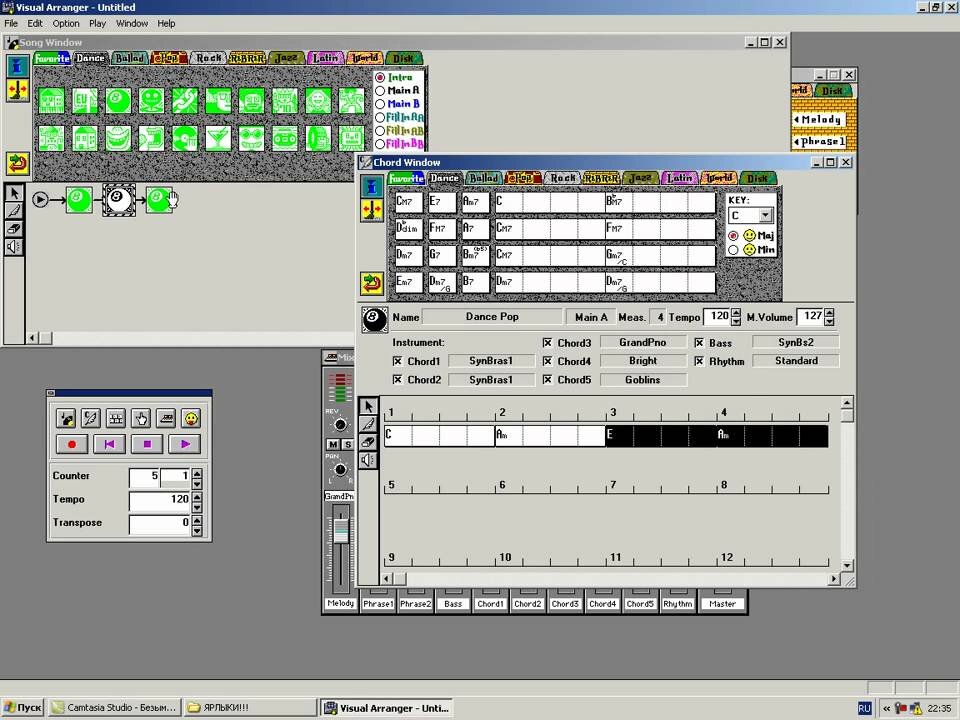The height and width of the screenshot is (720, 960).
Task: Select the Intro radio button
Action: pos(380,78)
